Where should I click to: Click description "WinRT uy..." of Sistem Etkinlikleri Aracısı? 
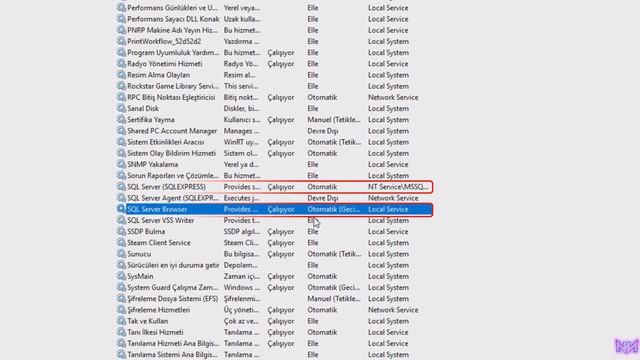coord(241,142)
